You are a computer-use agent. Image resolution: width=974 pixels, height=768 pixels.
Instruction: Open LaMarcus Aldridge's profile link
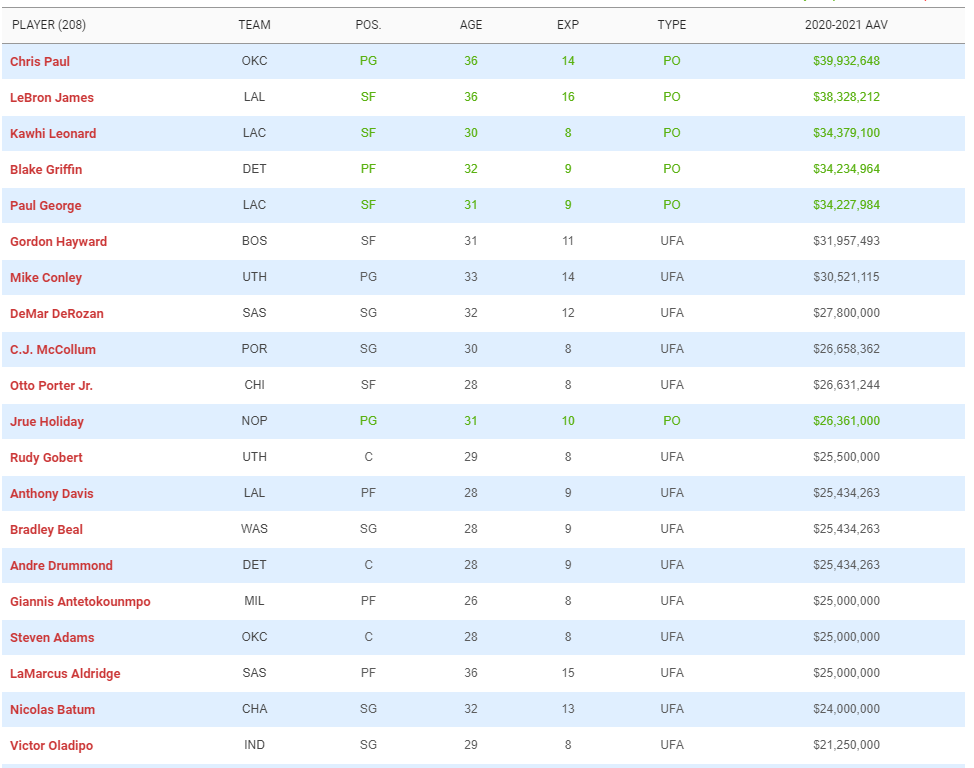coord(65,674)
